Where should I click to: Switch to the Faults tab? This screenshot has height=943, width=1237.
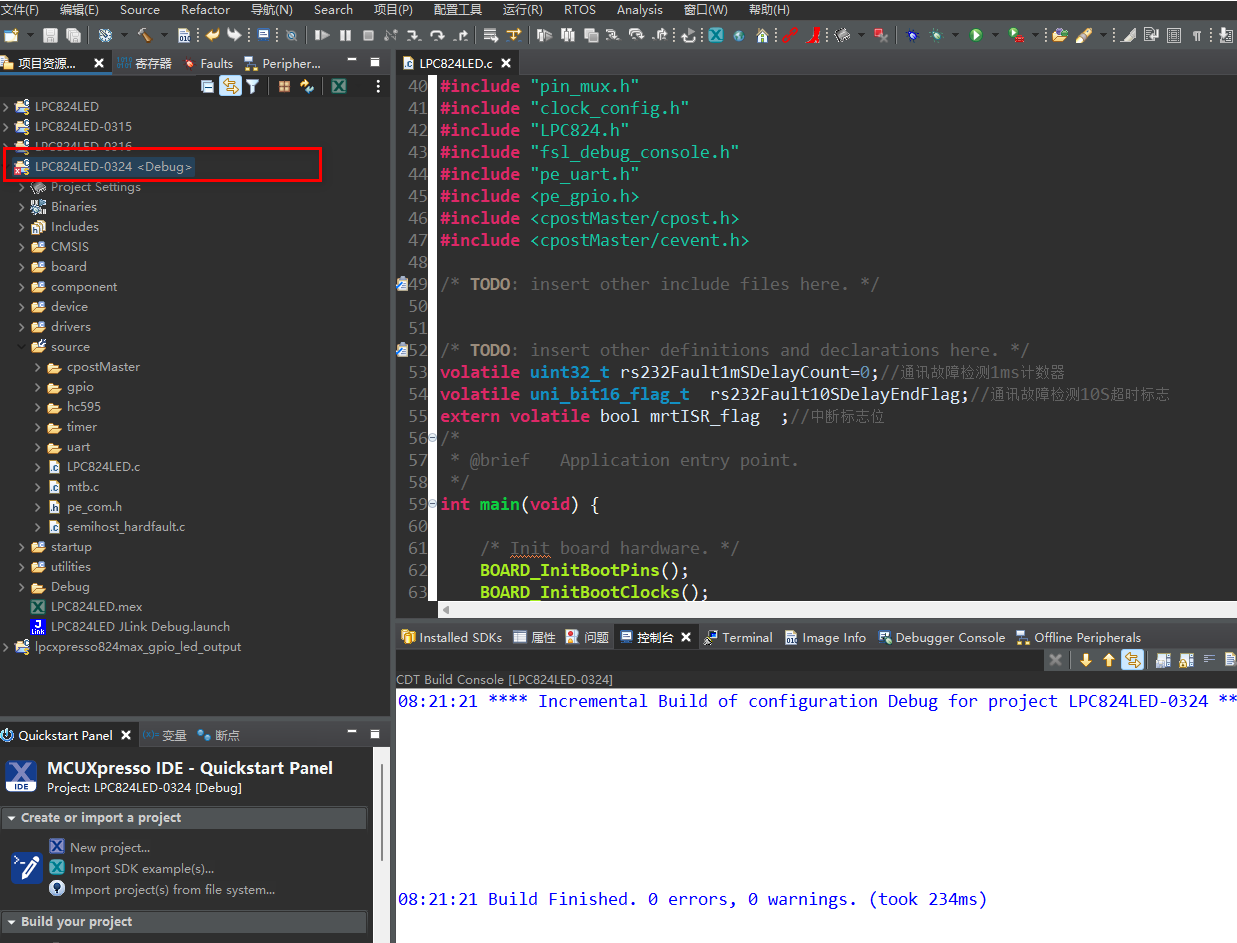click(207, 63)
